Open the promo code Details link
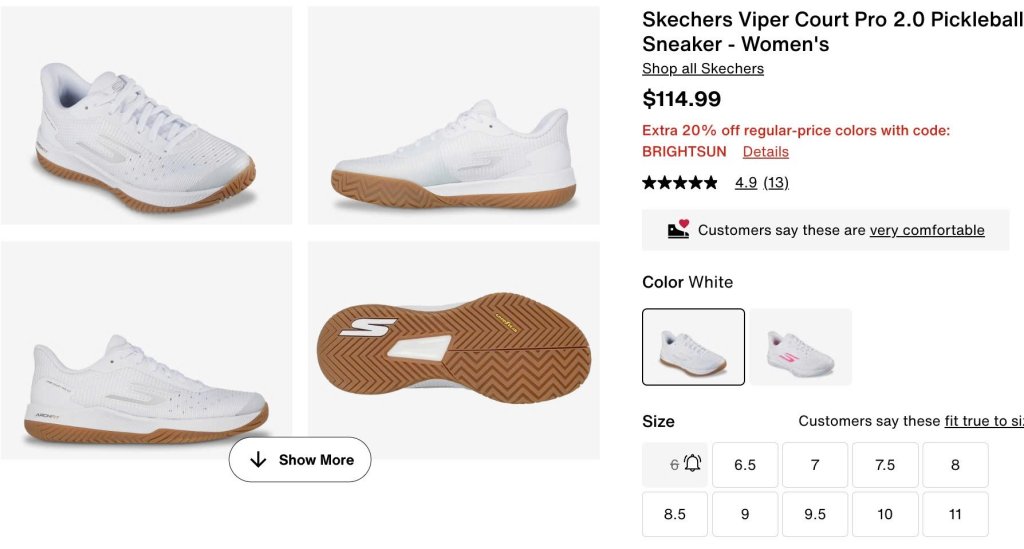Image resolution: width=1024 pixels, height=549 pixels. (x=766, y=152)
